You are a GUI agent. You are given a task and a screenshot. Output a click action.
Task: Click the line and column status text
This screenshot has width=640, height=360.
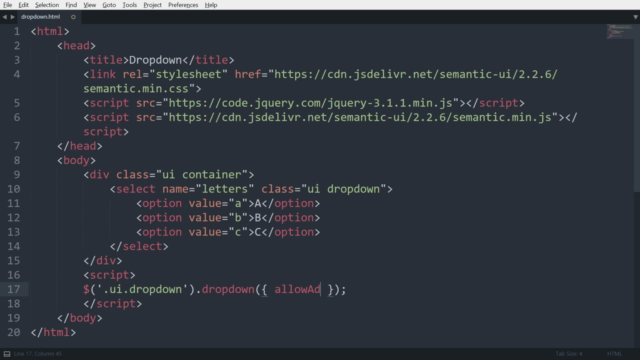tap(38, 354)
